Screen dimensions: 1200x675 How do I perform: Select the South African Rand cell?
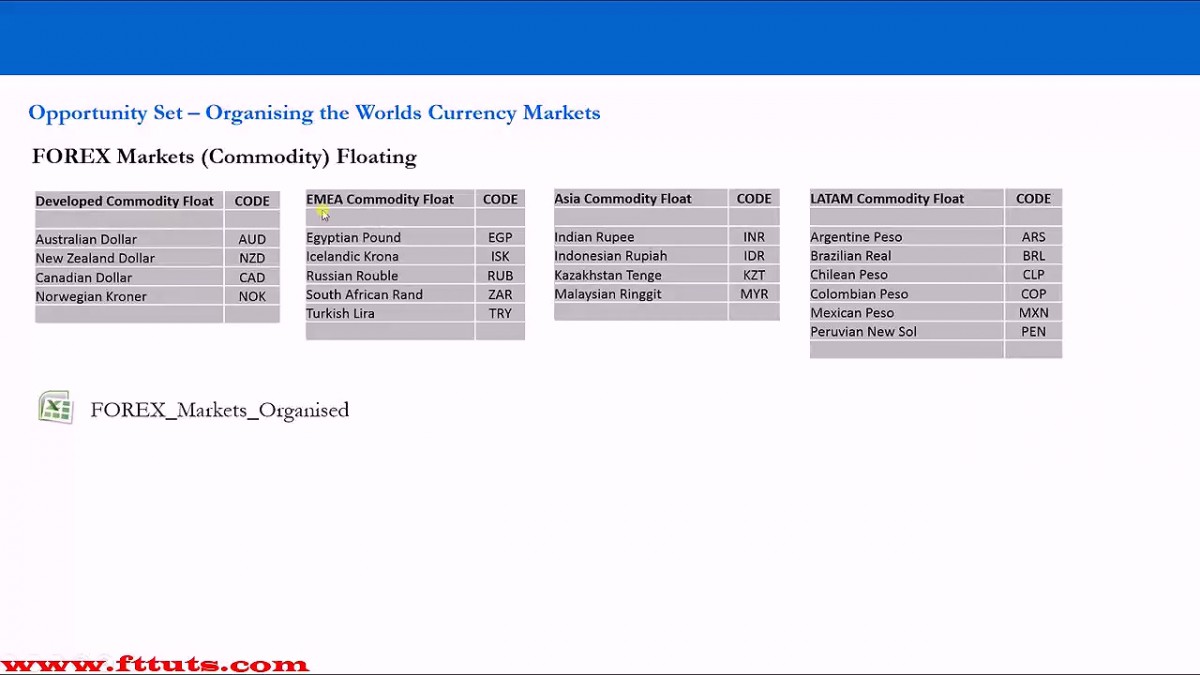click(x=390, y=294)
